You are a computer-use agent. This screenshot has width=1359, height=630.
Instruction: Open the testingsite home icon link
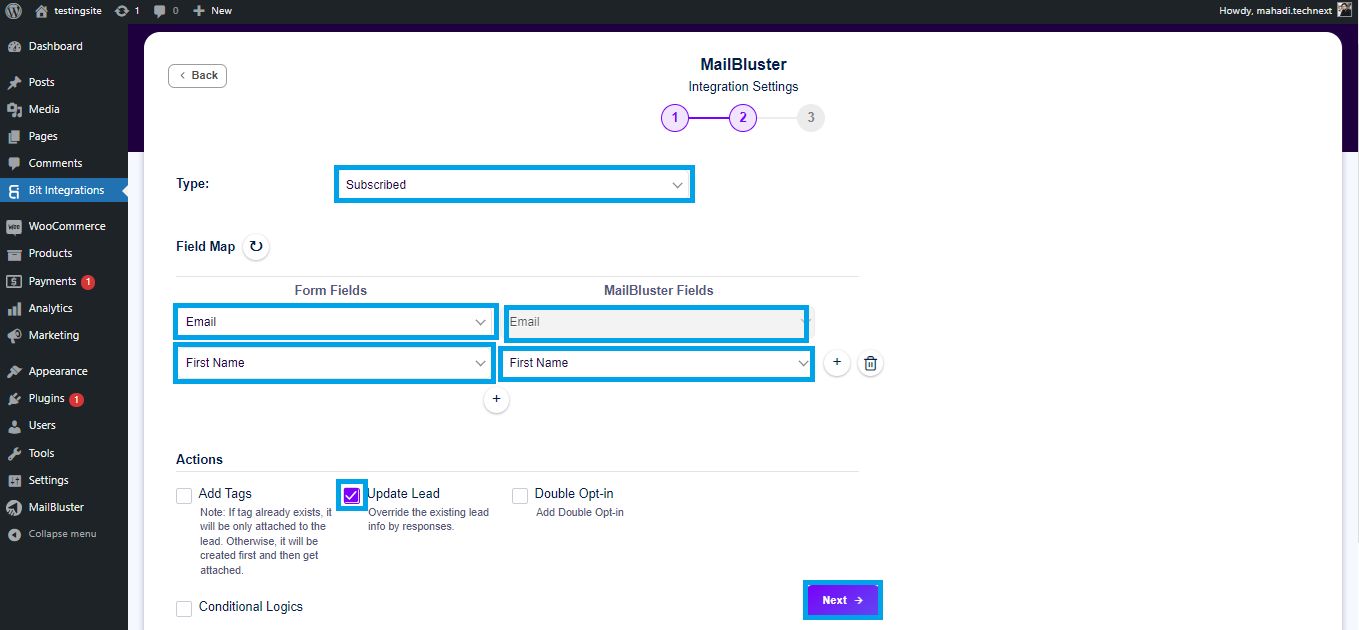[x=41, y=10]
